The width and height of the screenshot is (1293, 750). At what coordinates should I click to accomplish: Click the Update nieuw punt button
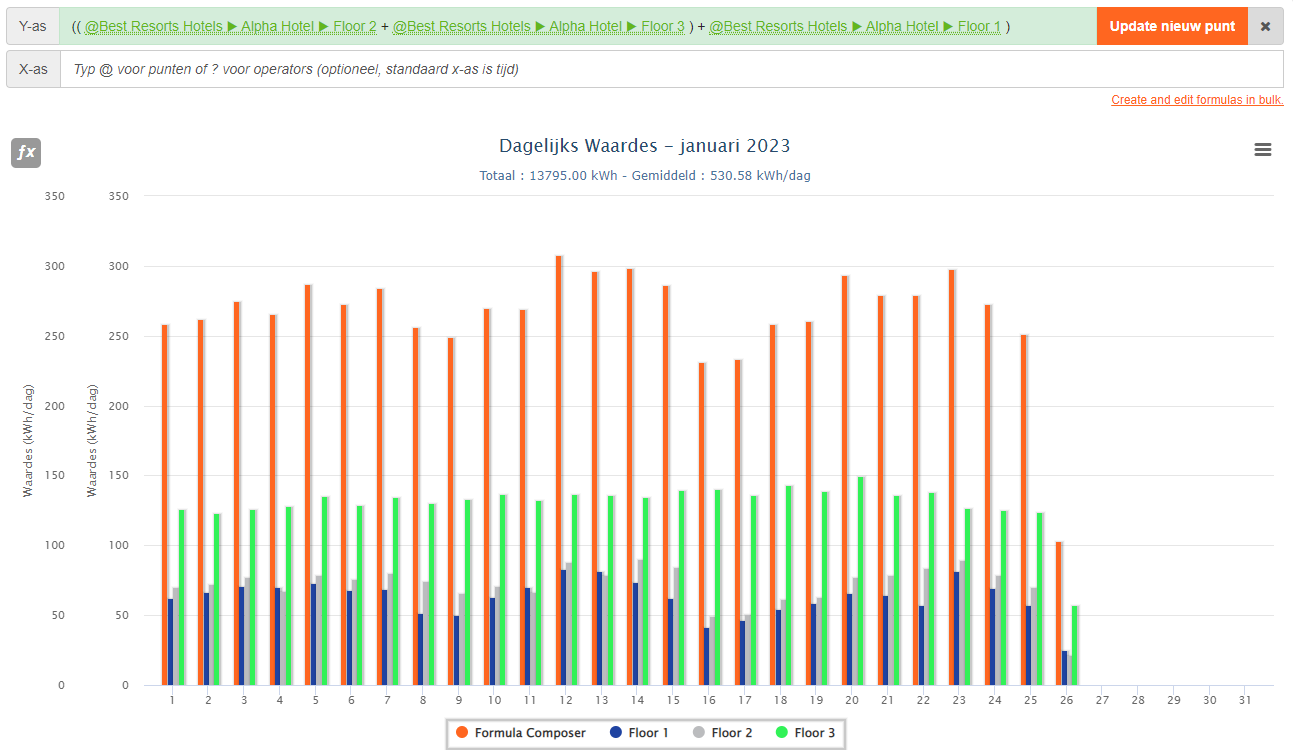[x=1171, y=27]
